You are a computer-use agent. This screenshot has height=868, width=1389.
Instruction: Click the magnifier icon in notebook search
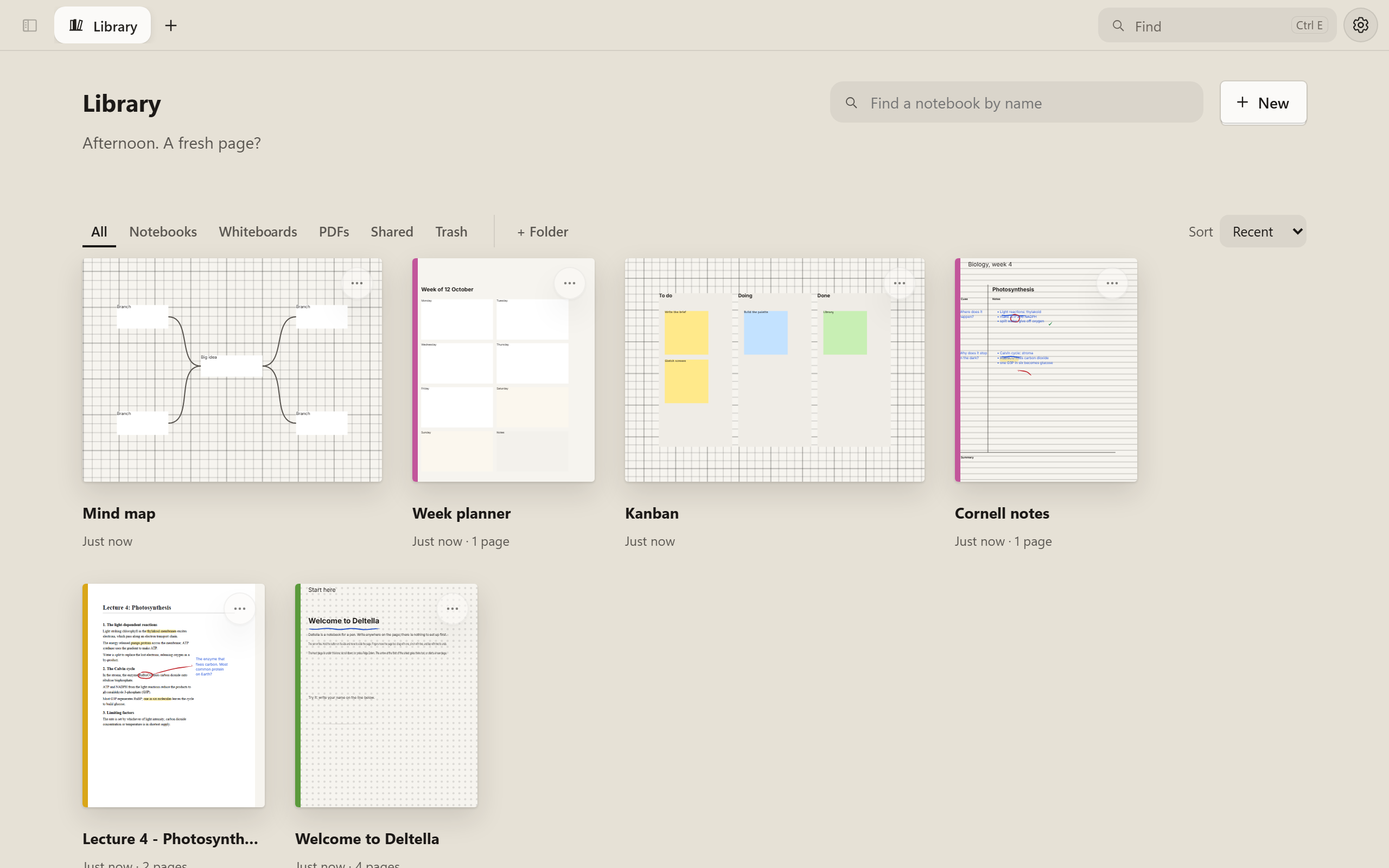point(852,103)
